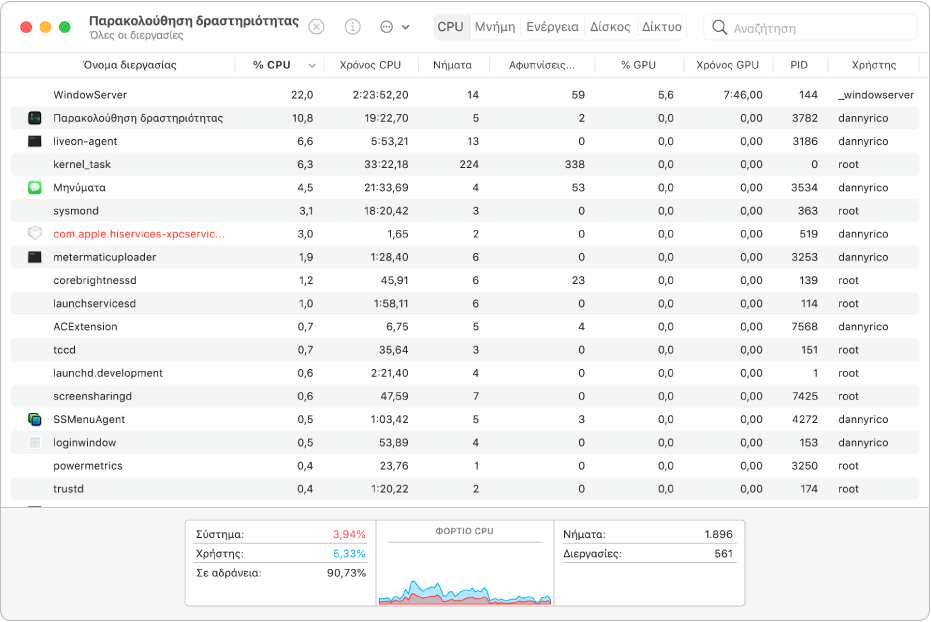Viewport: 931px width, 622px height.
Task: Select the screensharingd process name
Action: click(93, 396)
